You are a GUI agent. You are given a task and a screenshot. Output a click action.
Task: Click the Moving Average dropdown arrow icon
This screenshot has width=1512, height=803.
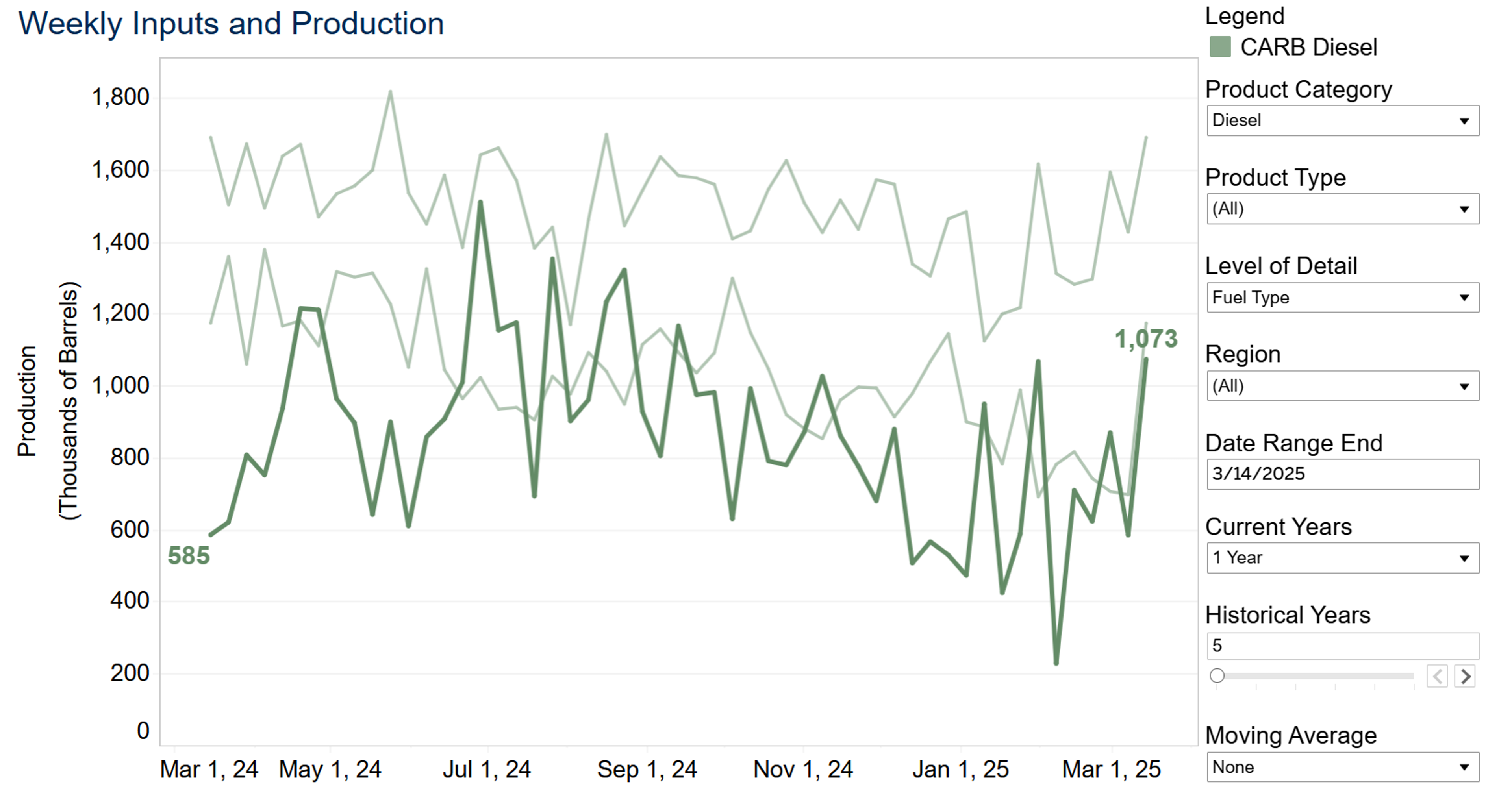pos(1464,768)
